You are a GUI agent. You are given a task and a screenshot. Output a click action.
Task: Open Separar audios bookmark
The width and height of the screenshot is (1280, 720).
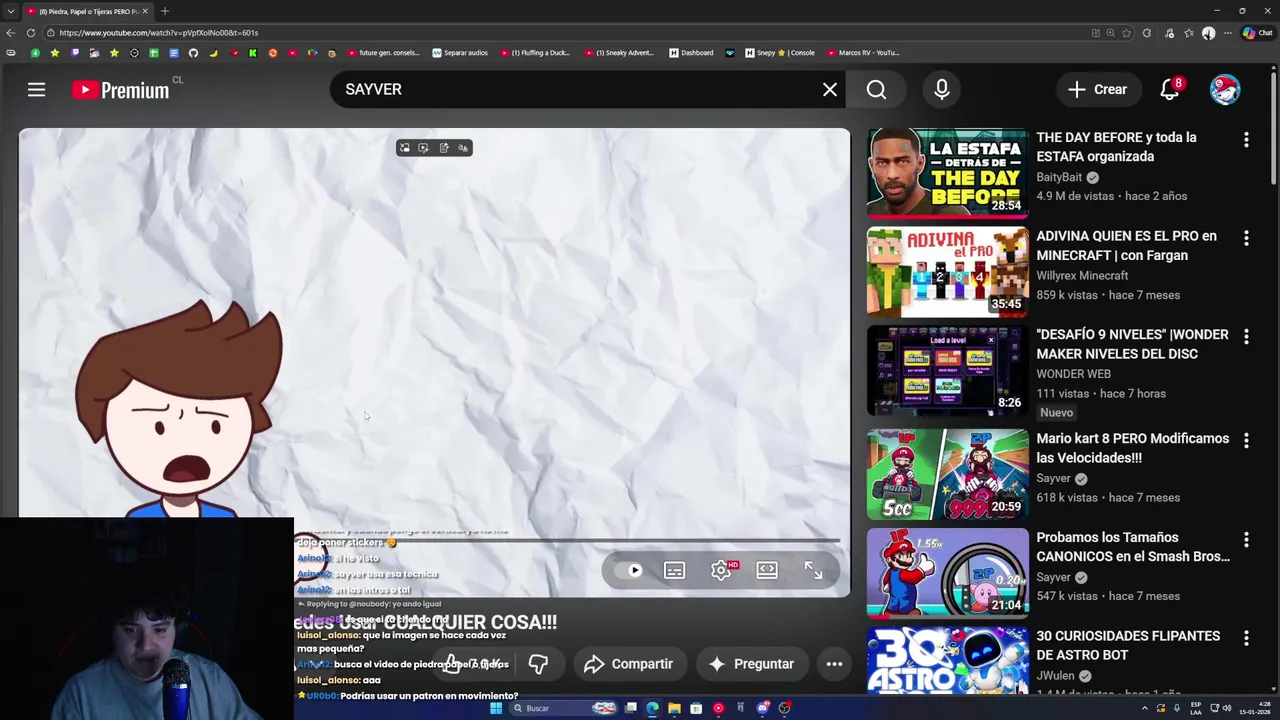460,53
